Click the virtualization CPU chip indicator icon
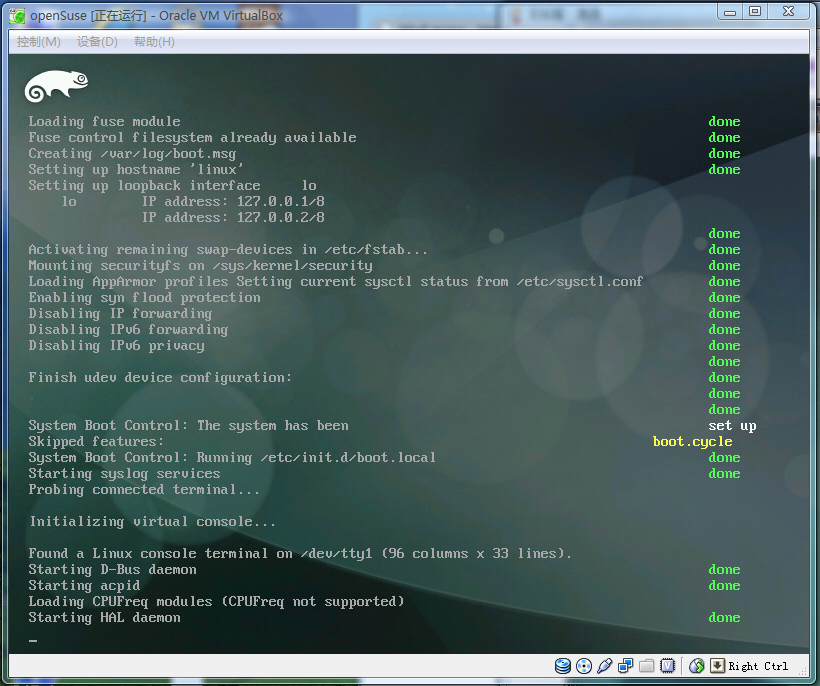This screenshot has width=820, height=686. tap(667, 666)
